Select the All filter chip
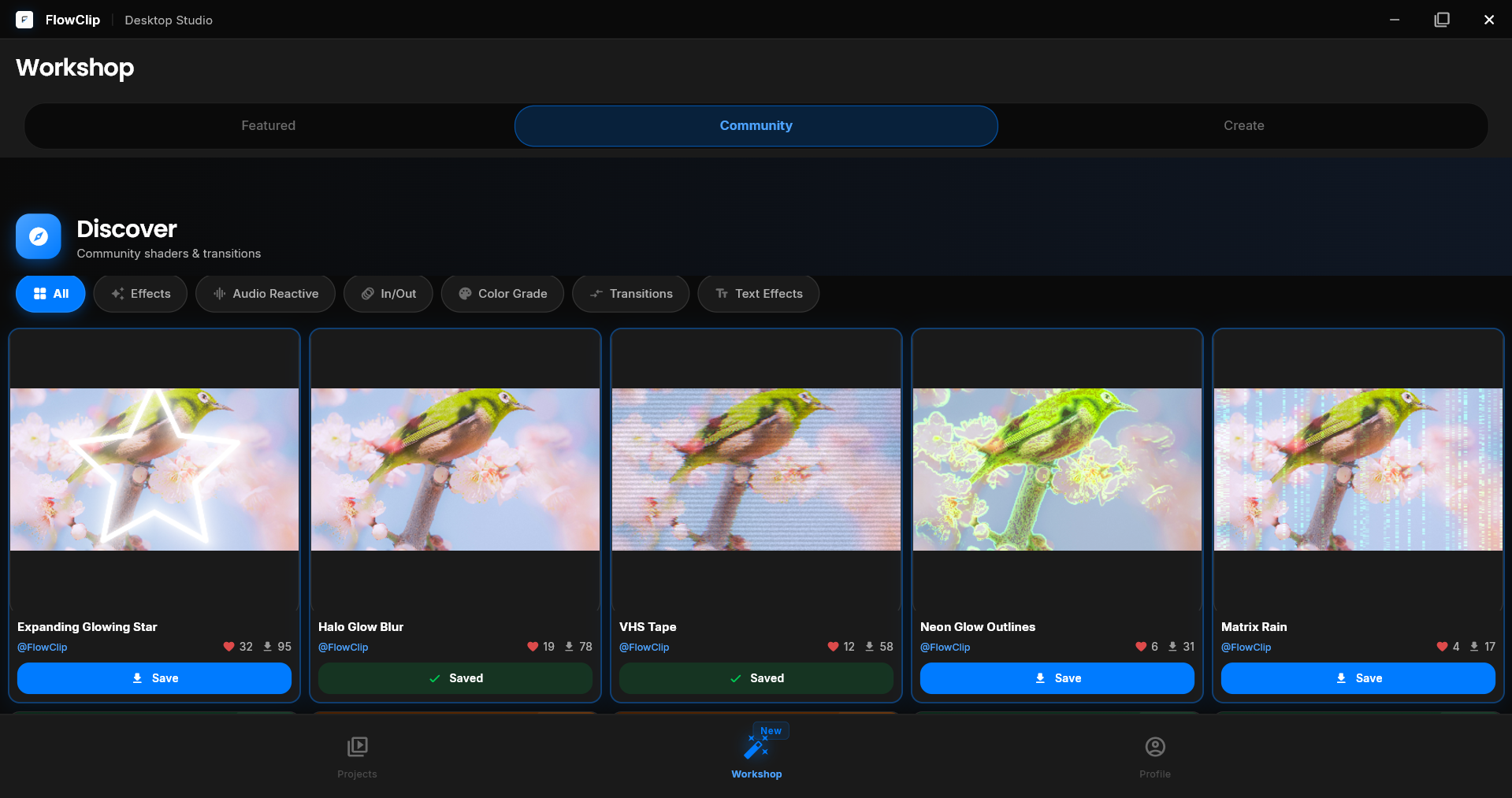The height and width of the screenshot is (798, 1512). pyautogui.click(x=50, y=294)
